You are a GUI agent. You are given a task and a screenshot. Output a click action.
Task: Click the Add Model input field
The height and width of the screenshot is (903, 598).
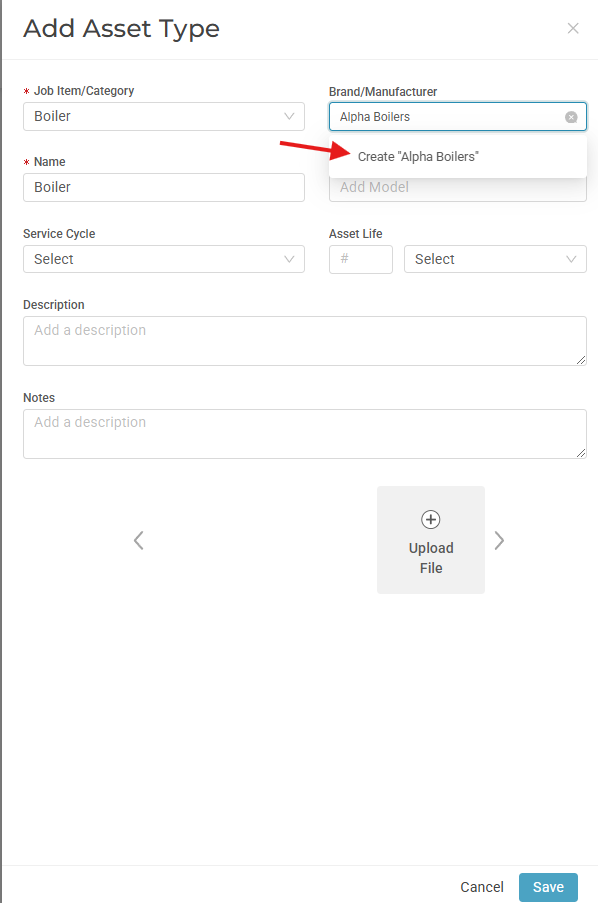458,189
